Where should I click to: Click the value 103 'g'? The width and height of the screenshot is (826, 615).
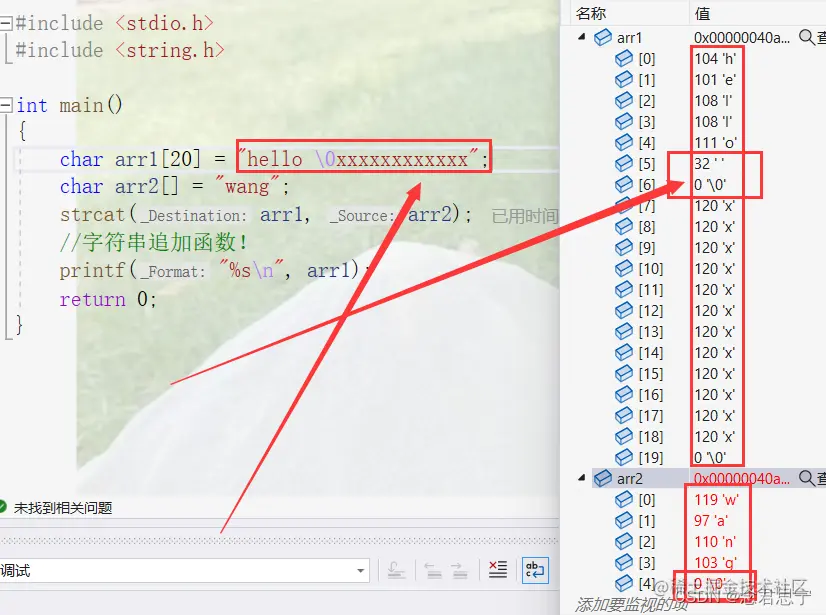point(715,563)
